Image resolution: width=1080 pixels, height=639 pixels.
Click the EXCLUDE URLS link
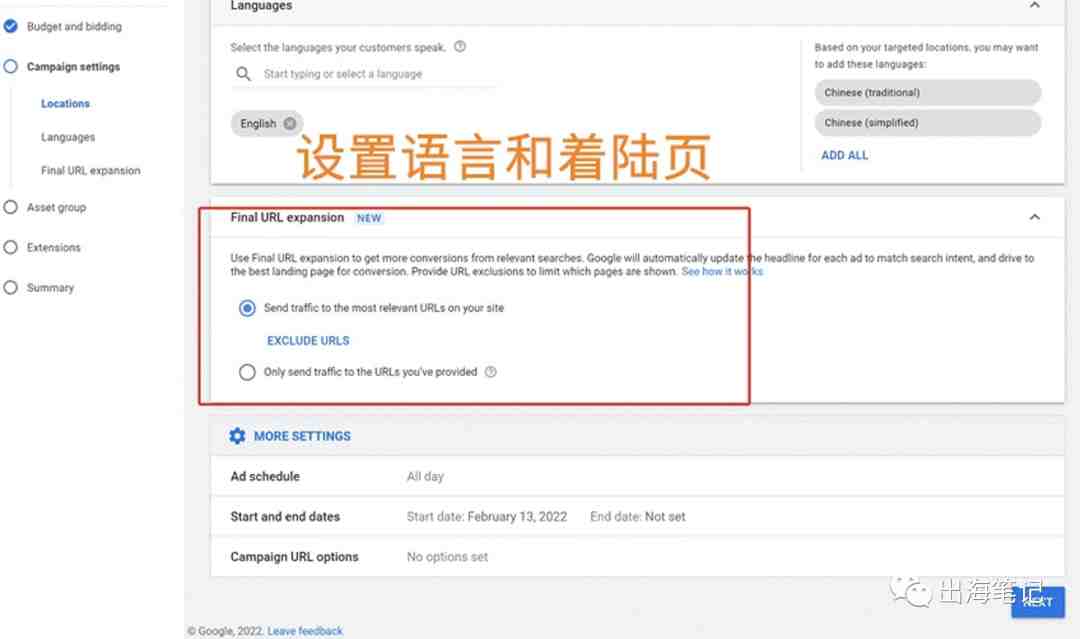[x=308, y=341]
